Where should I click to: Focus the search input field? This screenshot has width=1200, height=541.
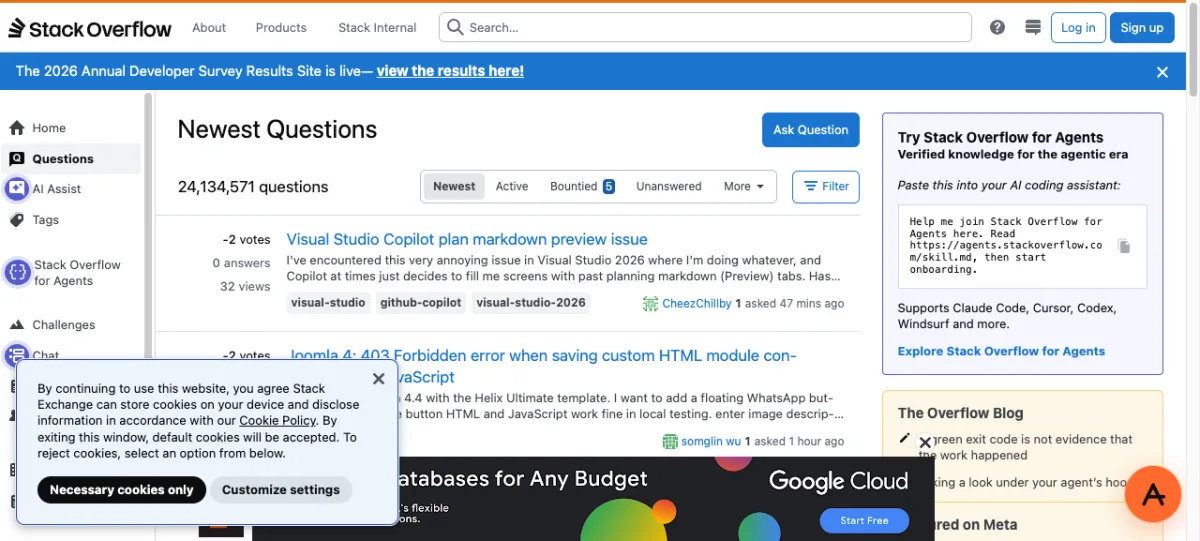click(705, 28)
